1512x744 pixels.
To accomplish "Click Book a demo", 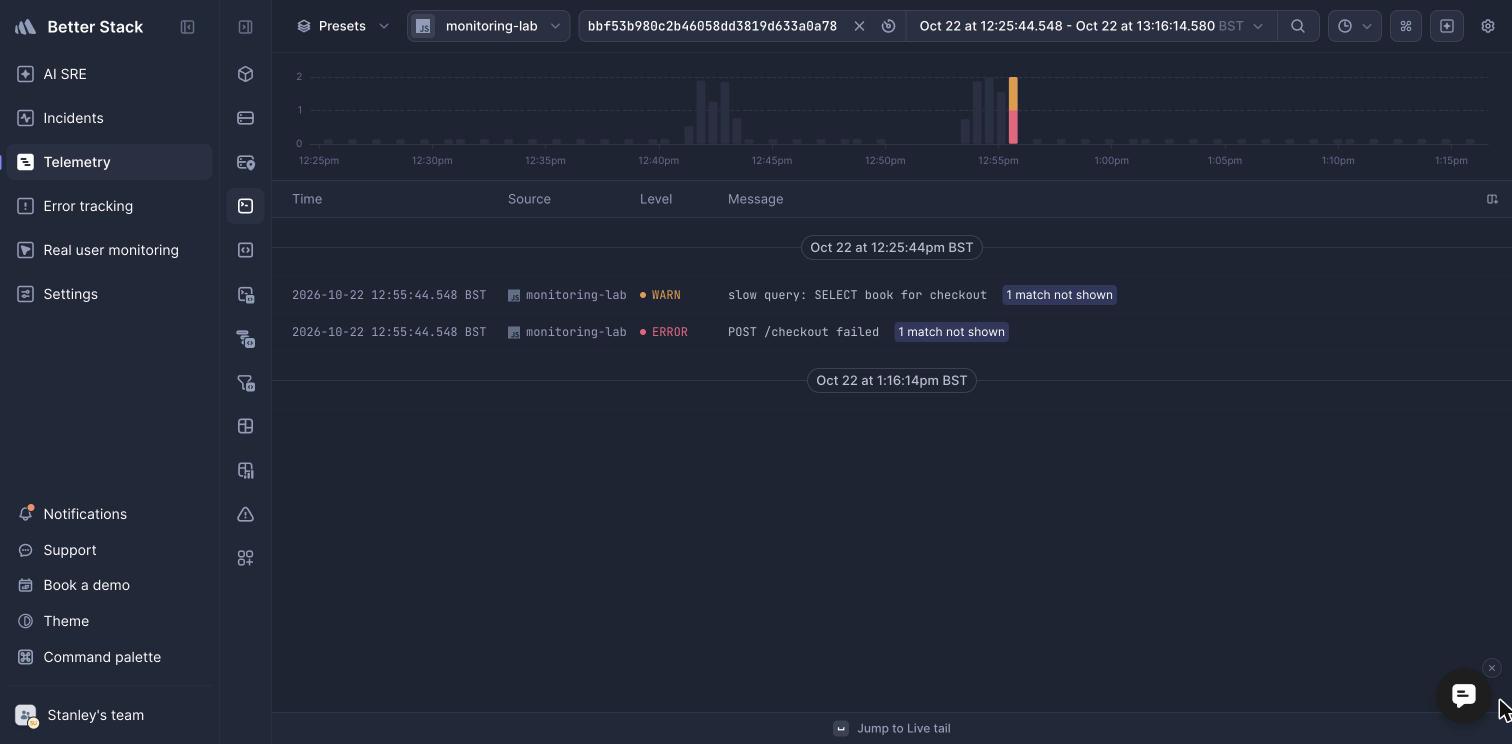I will tap(109, 585).
